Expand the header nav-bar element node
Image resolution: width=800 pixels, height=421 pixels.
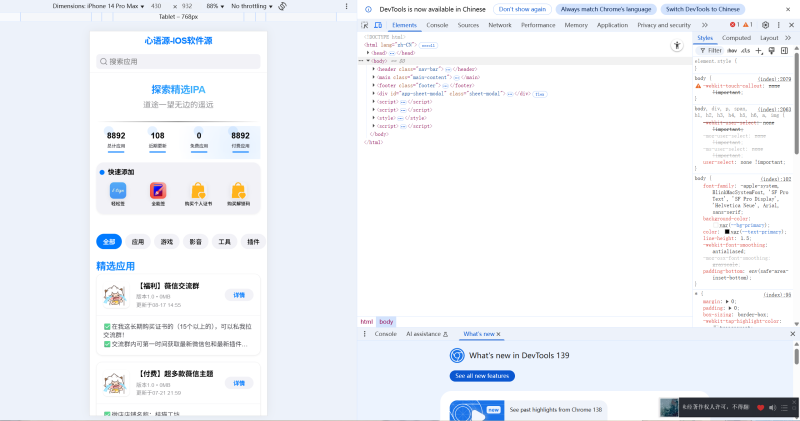[x=374, y=68]
